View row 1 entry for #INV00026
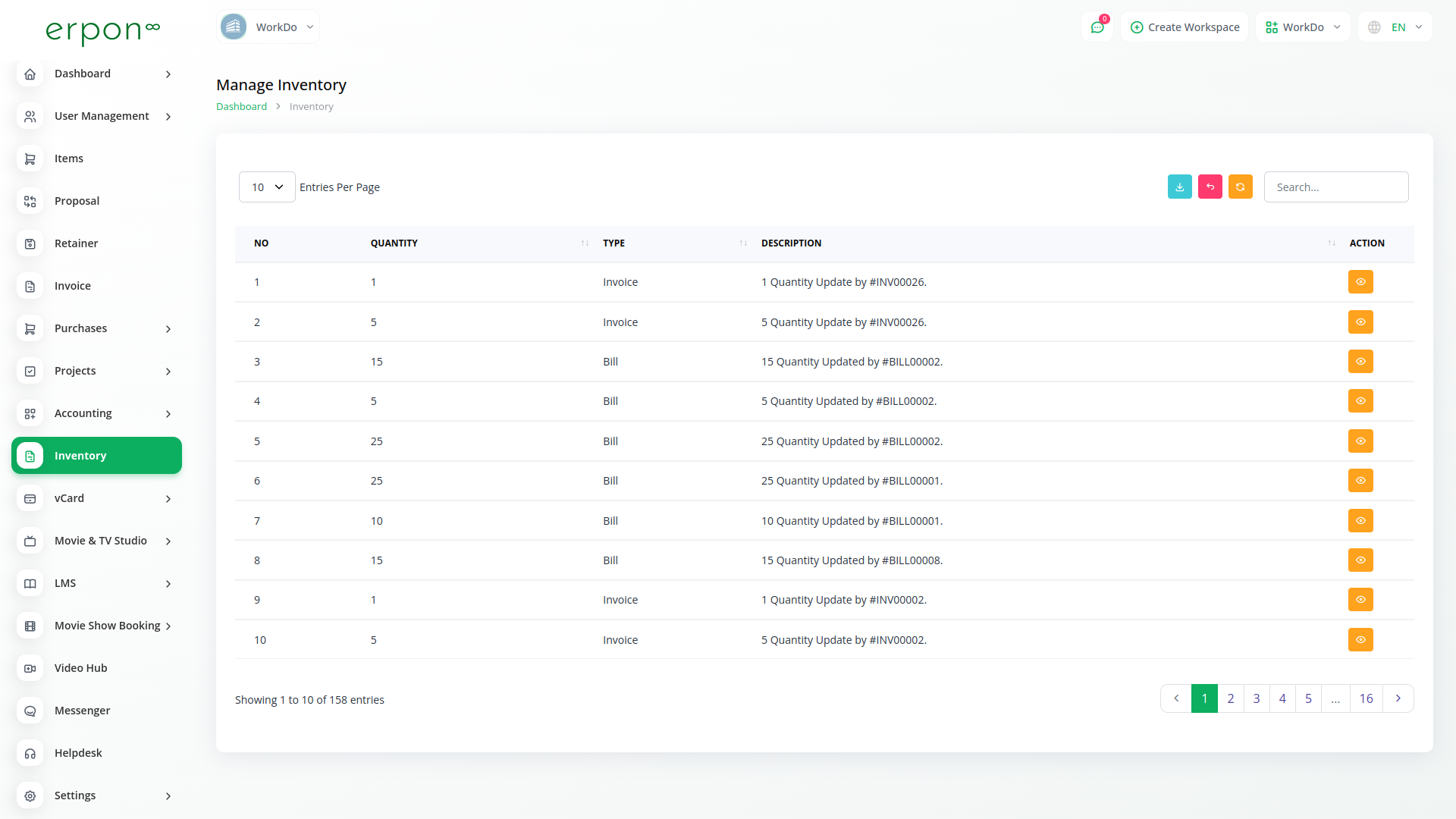This screenshot has height=819, width=1456. [1360, 282]
